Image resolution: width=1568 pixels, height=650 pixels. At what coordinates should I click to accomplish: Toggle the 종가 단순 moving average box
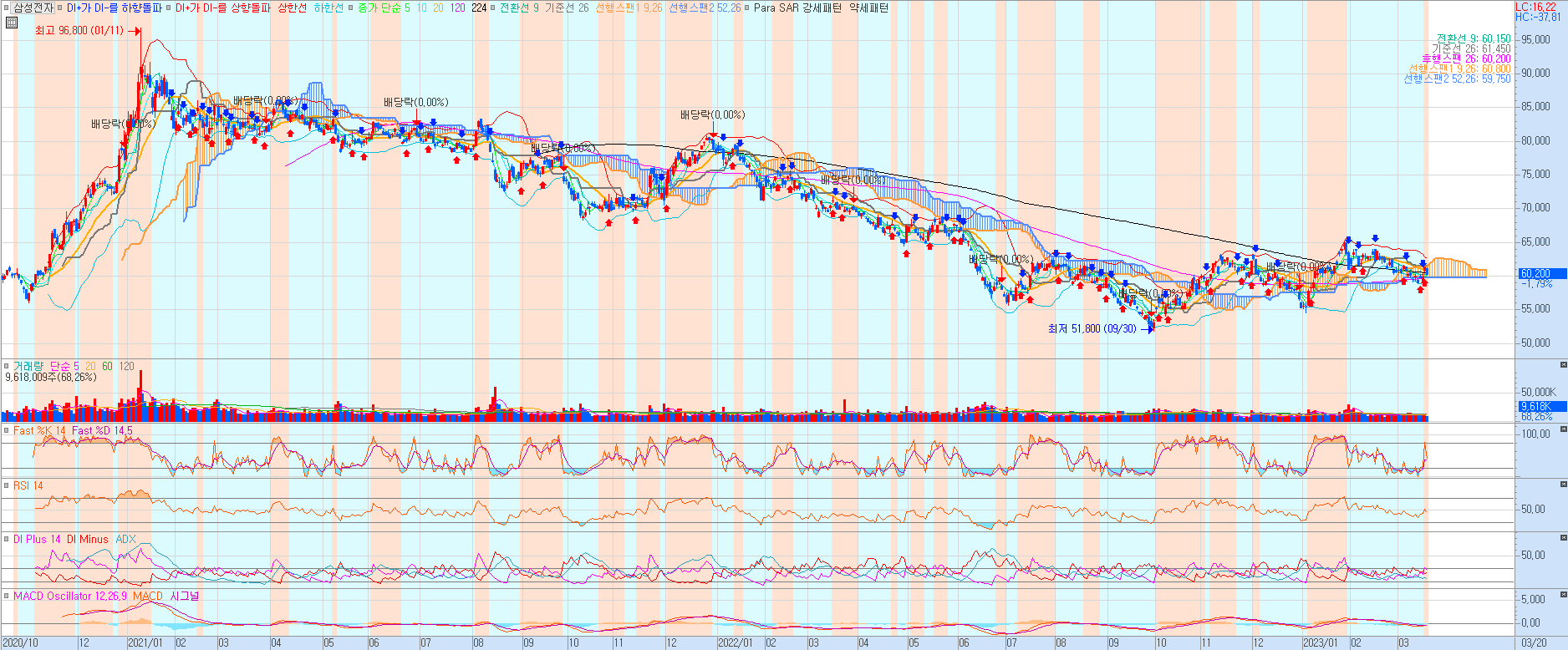[x=351, y=8]
